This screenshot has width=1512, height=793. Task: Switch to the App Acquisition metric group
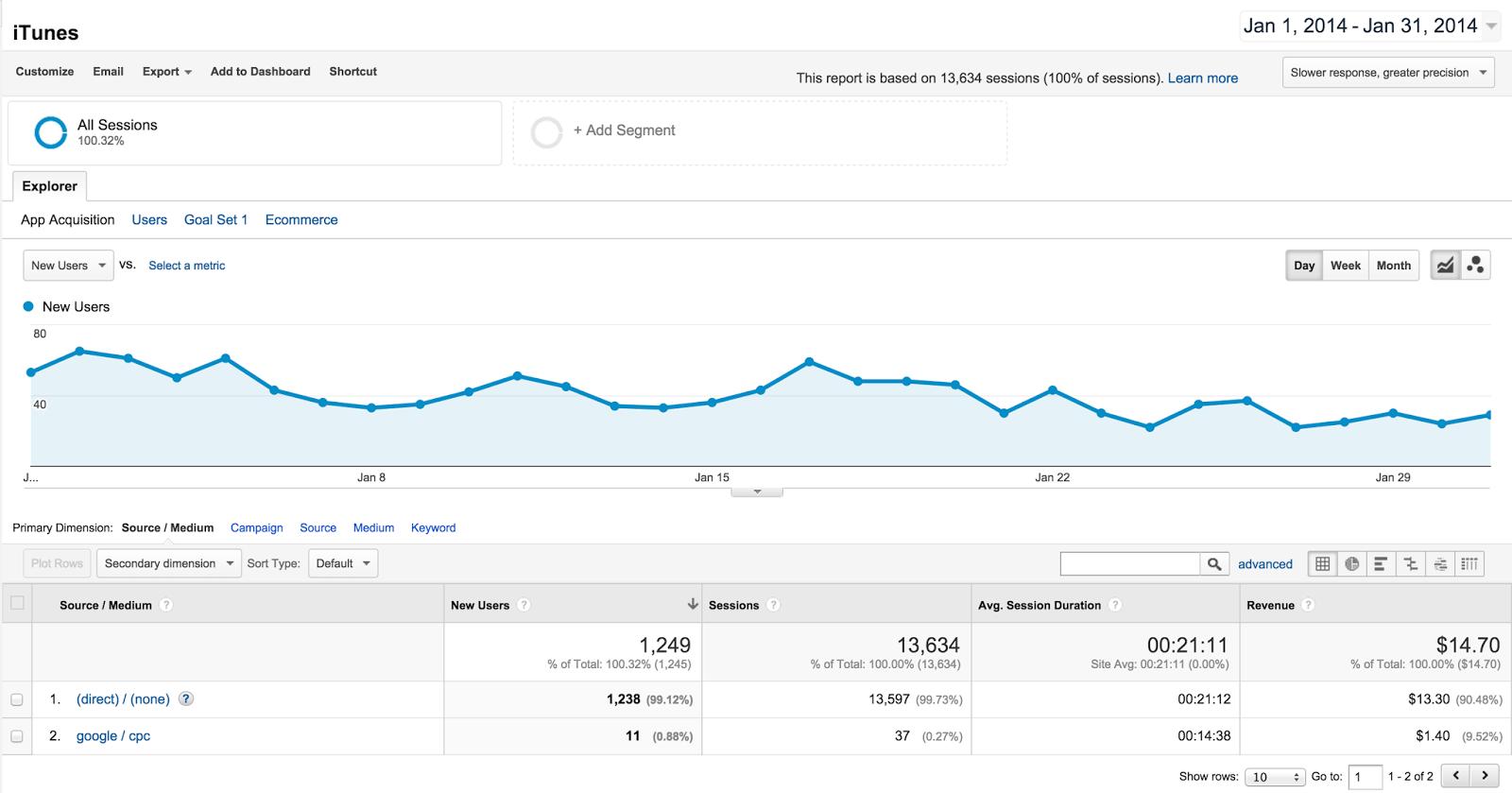(68, 220)
